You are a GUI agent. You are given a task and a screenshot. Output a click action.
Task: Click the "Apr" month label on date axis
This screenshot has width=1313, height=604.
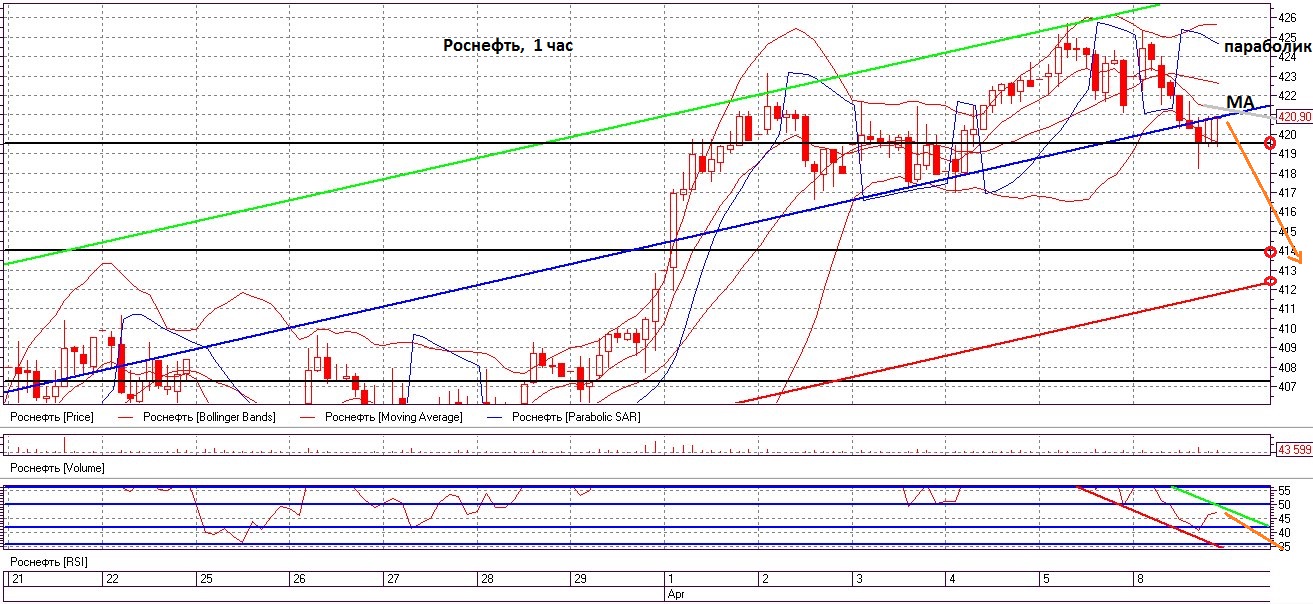(x=678, y=593)
